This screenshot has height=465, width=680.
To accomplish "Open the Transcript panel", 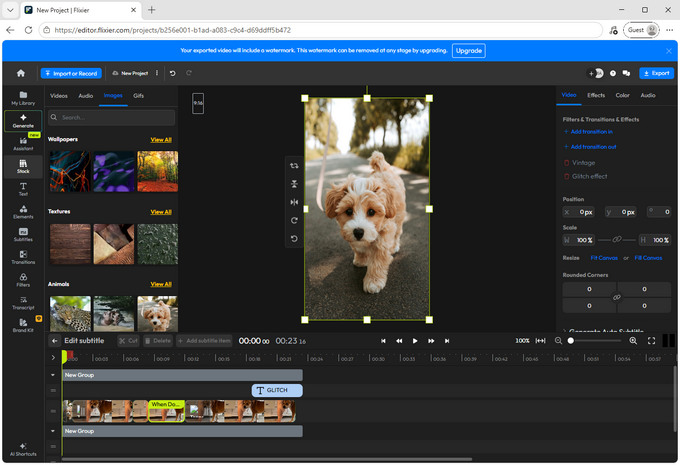I will (23, 303).
